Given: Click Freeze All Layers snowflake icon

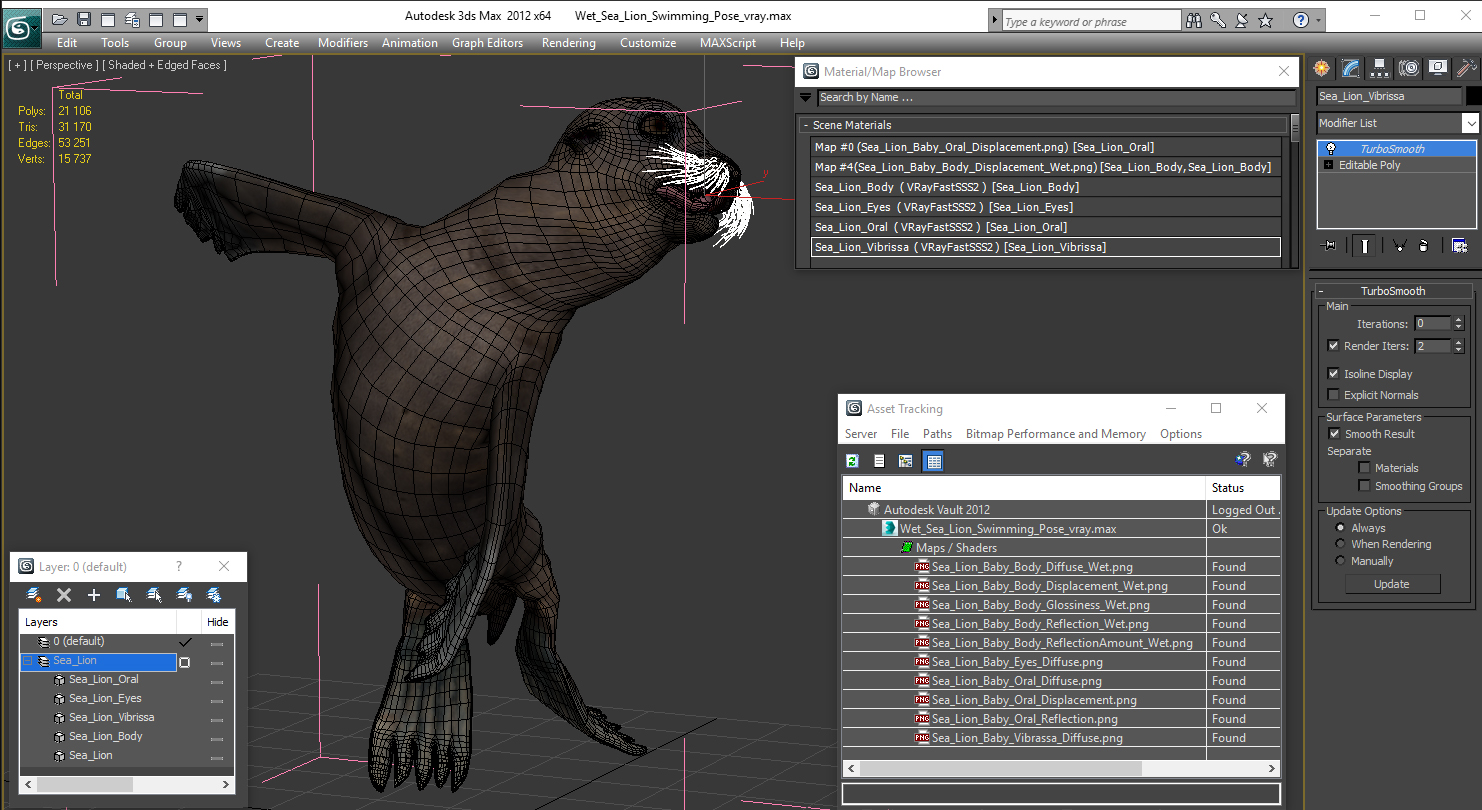Looking at the screenshot, I should point(214,595).
